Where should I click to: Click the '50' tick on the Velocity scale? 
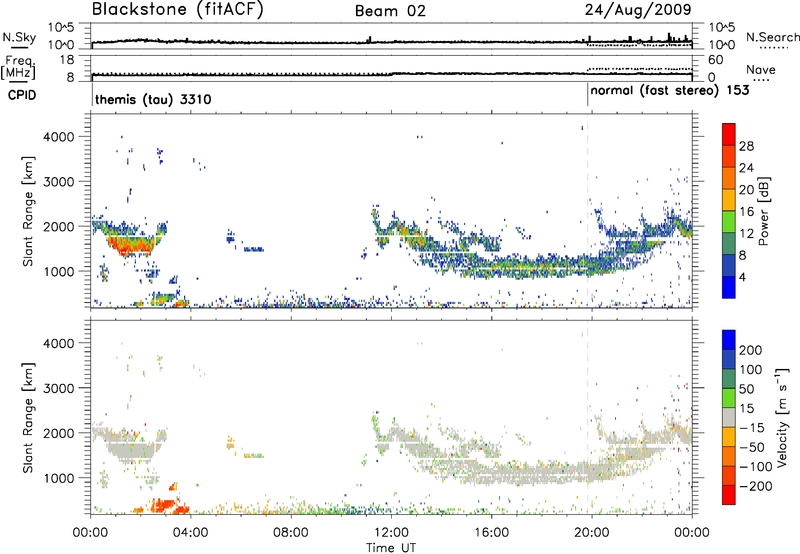coord(746,389)
